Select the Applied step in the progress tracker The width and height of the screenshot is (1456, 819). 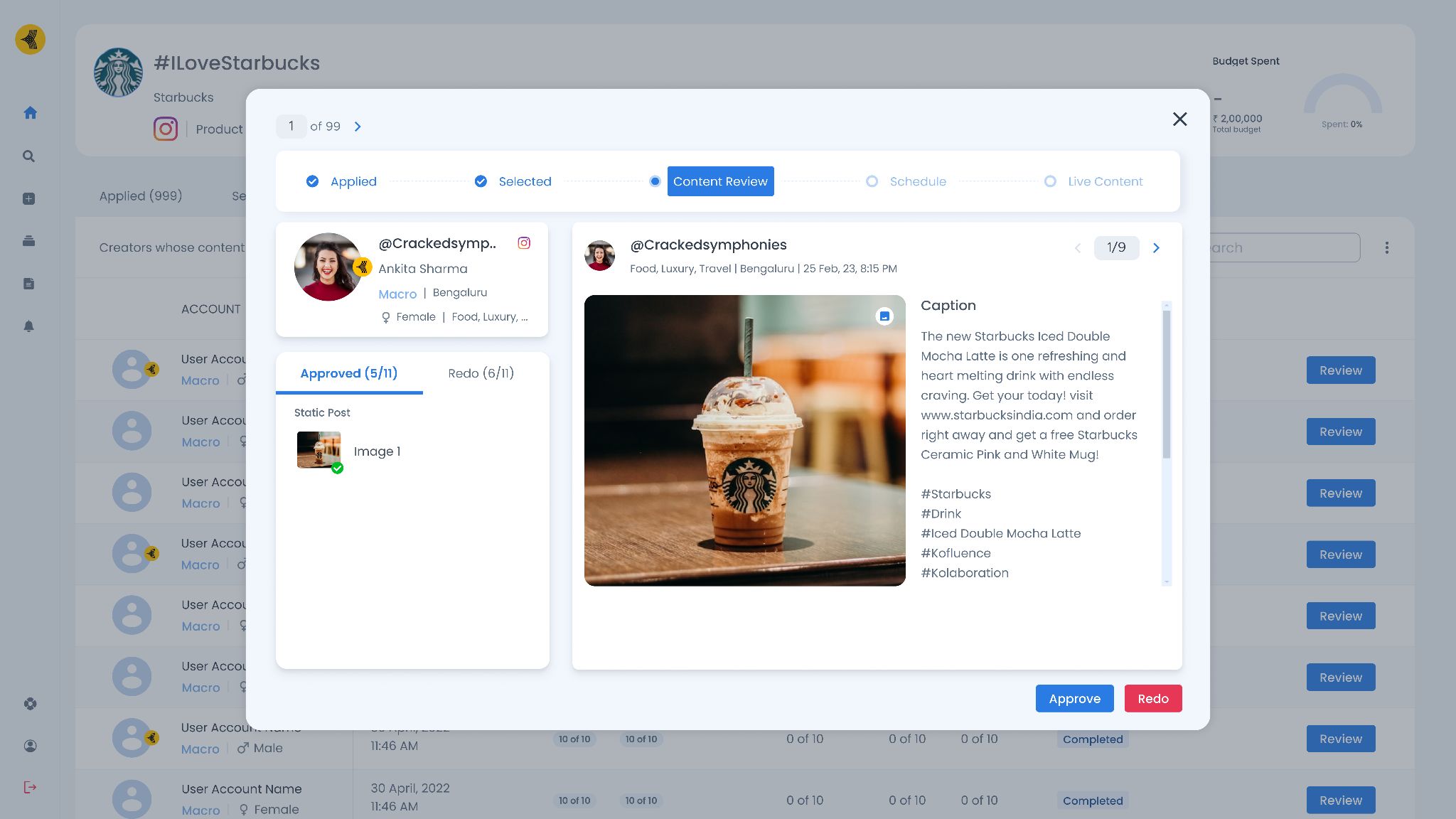[x=341, y=181]
